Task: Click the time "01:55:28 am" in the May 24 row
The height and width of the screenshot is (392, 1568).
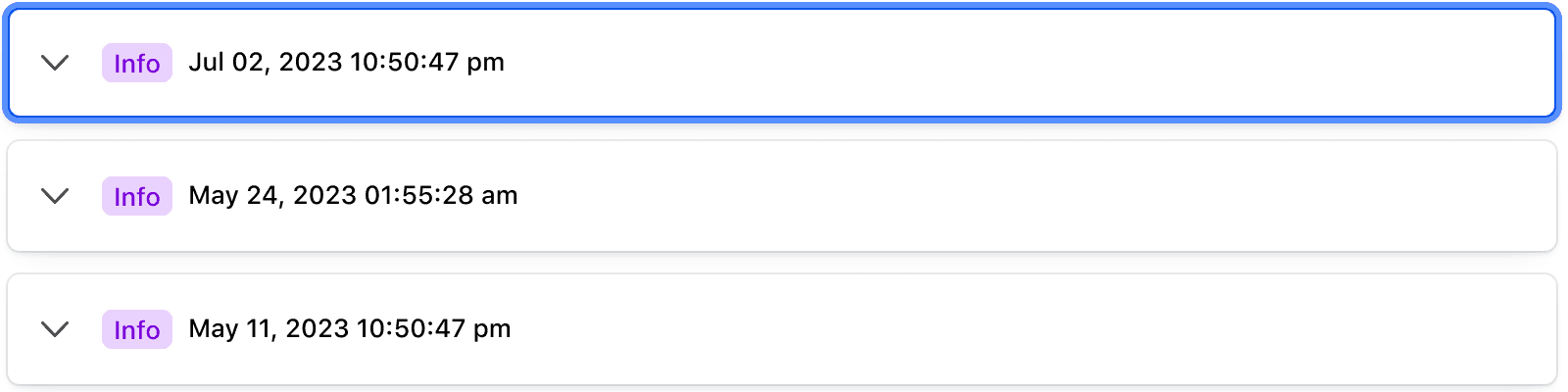Action: point(441,196)
